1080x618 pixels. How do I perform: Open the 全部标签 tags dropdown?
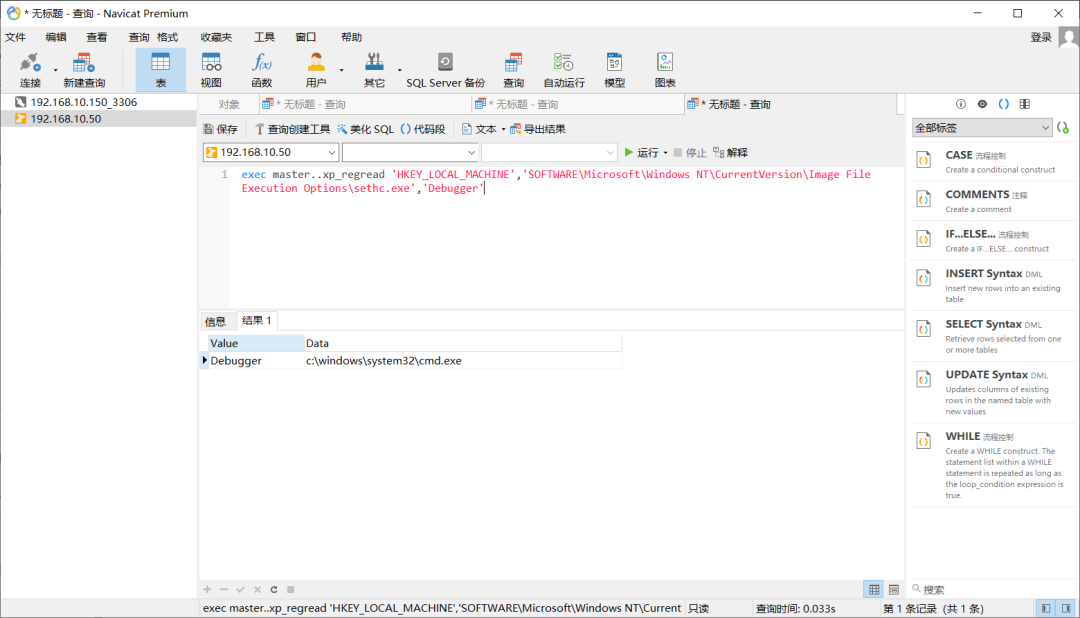click(982, 128)
